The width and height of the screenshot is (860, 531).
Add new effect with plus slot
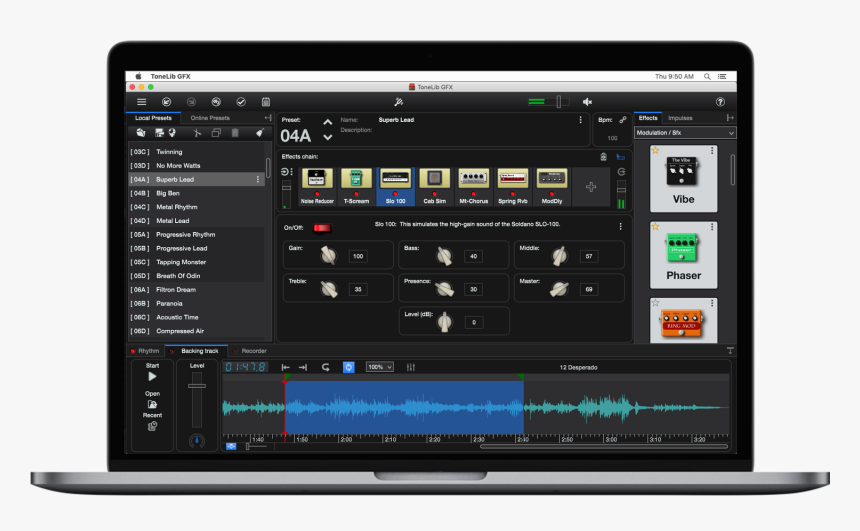pyautogui.click(x=591, y=187)
